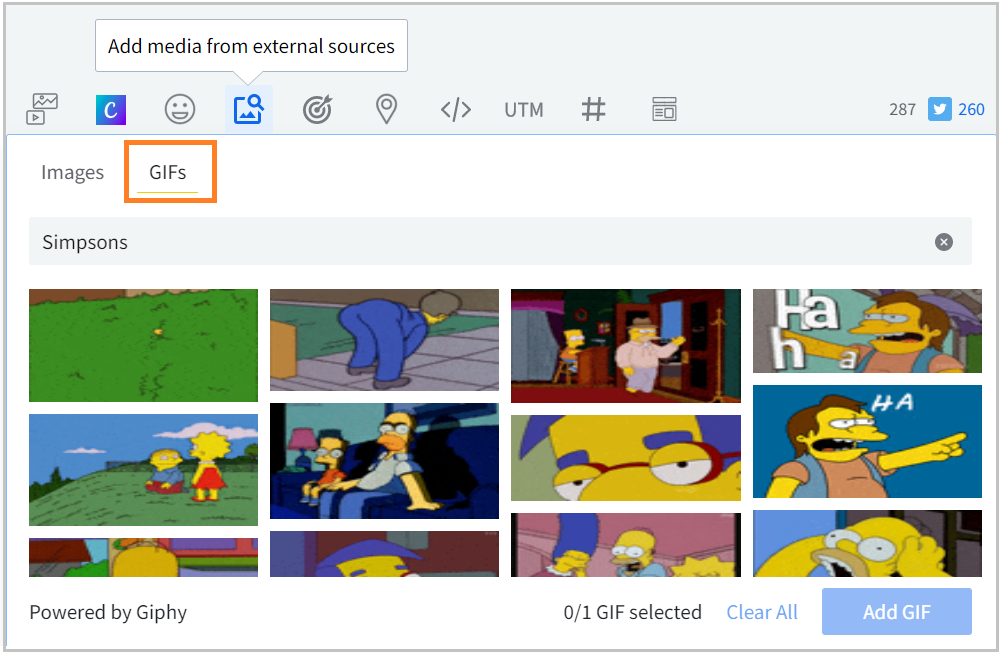Open the hashtag manager icon
Viewport: 1001px width, 654px height.
[x=594, y=109]
